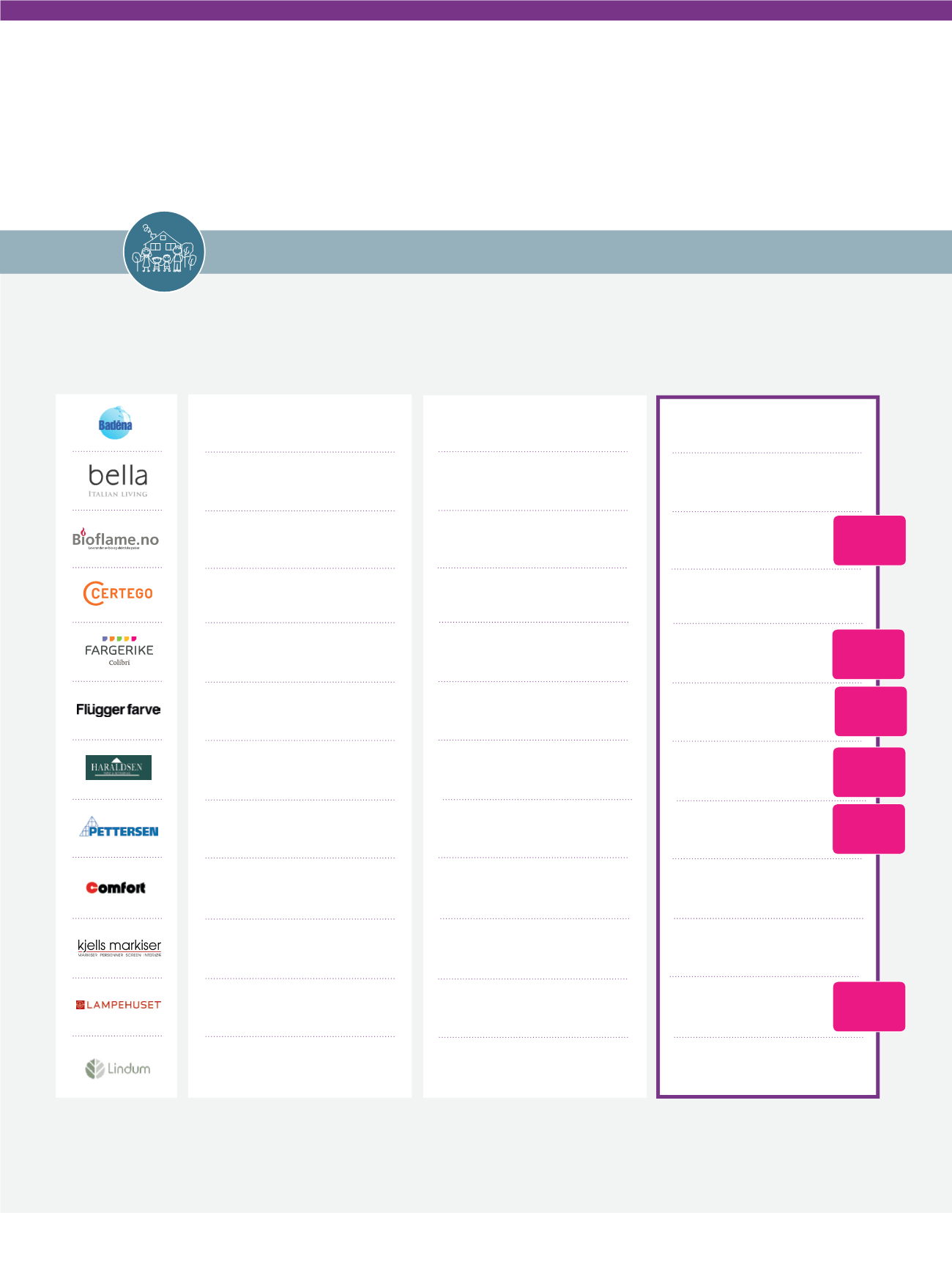Viewport: 952px width, 1270px height.
Task: Select the kjells markiser logo
Action: coord(119,947)
